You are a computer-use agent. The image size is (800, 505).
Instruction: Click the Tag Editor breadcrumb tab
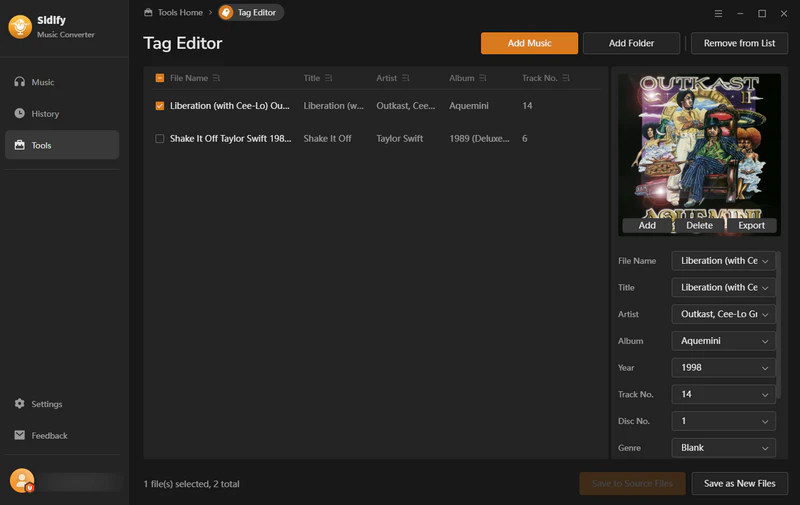pos(251,12)
